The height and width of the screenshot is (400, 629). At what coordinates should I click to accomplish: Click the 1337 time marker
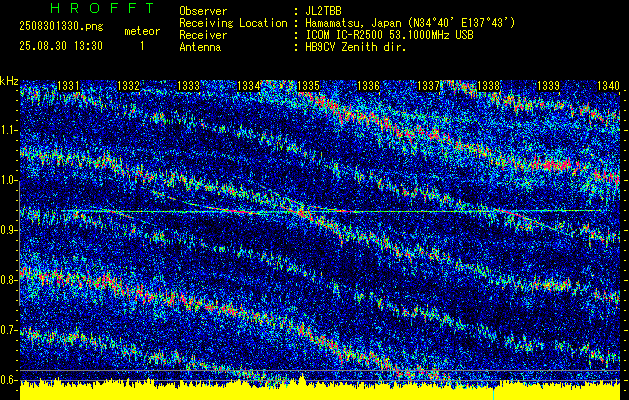coord(428,85)
